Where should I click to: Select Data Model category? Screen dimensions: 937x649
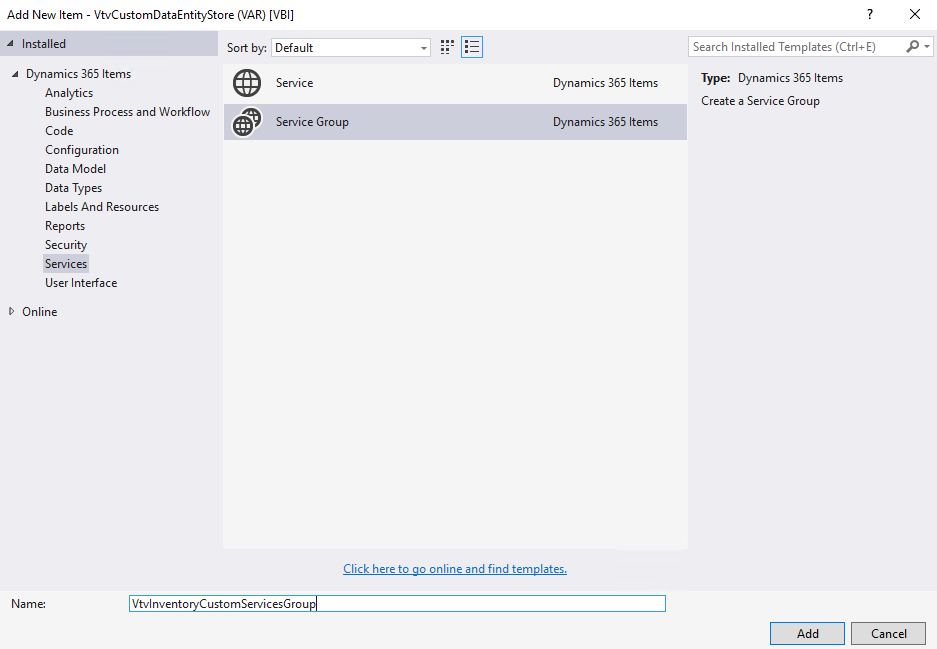pos(75,169)
